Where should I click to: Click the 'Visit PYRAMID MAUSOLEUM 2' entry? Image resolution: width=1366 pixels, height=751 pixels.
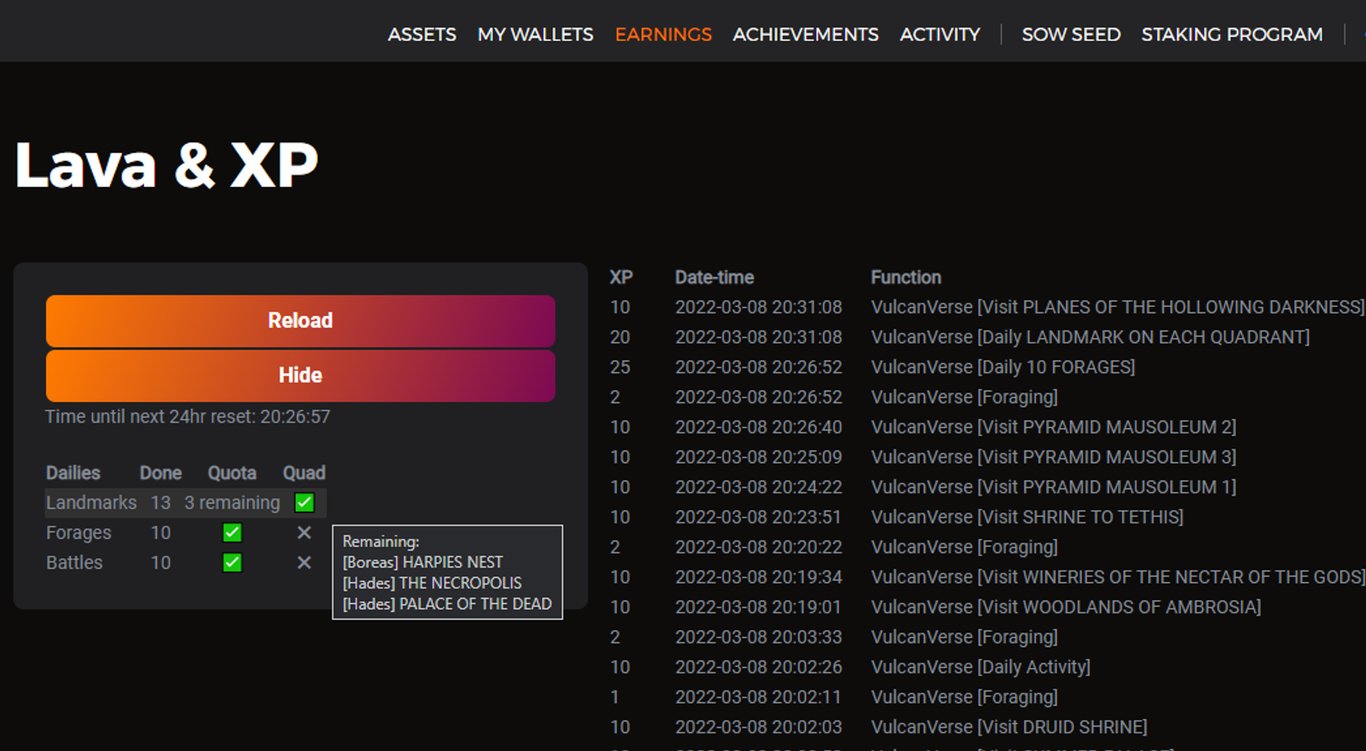coord(1053,427)
